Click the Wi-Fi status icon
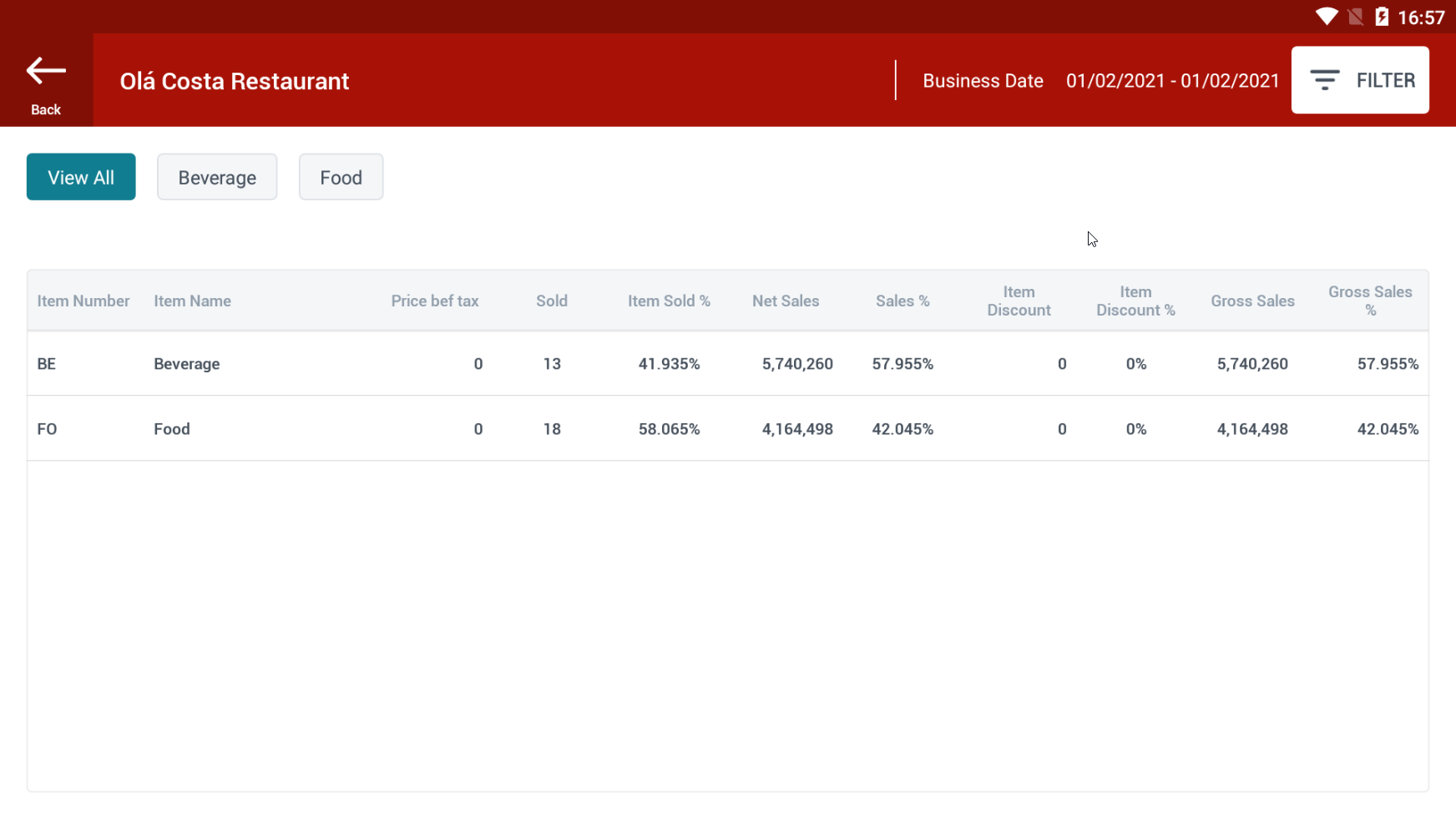The height and width of the screenshot is (819, 1456). point(1326,17)
